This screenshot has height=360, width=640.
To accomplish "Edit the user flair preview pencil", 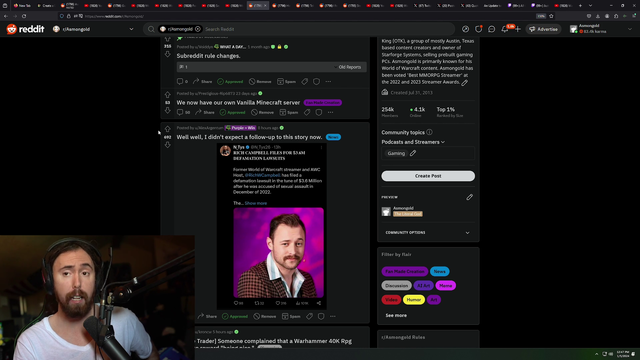I will (469, 197).
